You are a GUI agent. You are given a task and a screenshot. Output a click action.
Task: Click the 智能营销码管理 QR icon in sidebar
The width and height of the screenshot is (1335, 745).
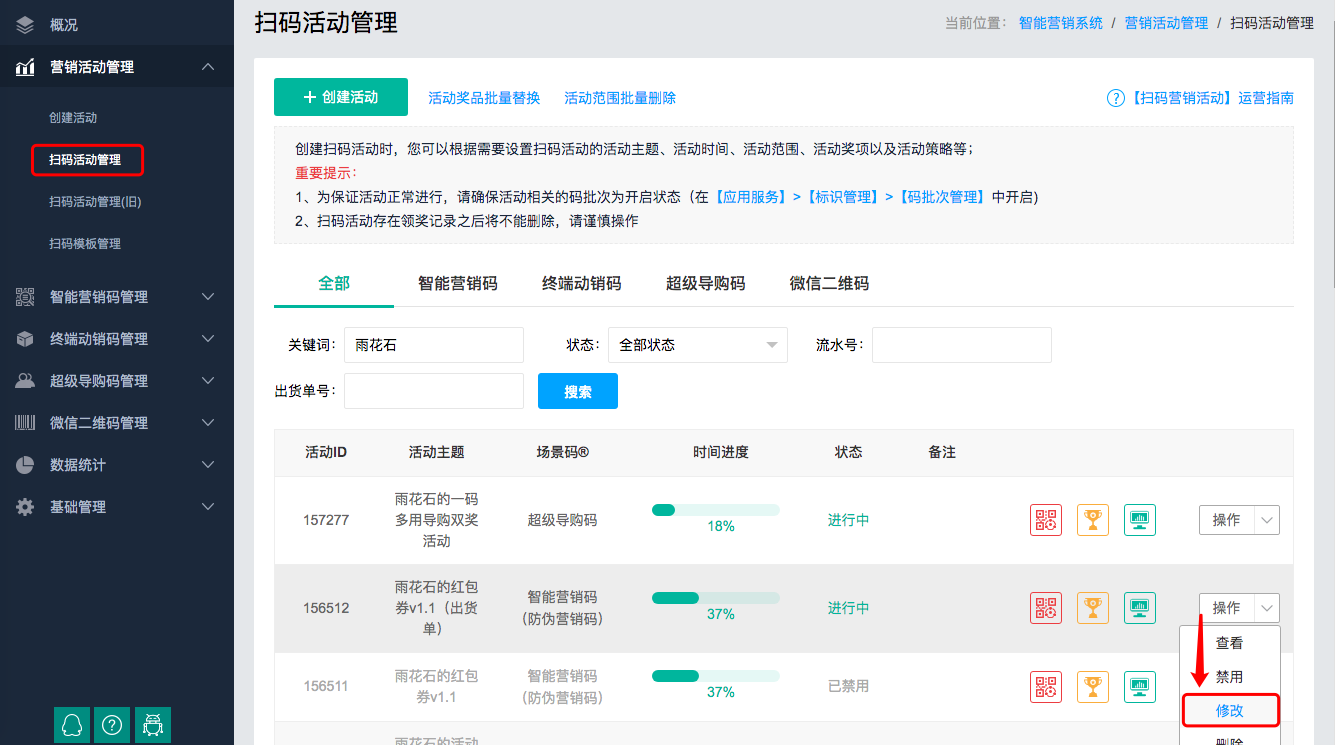(25, 297)
